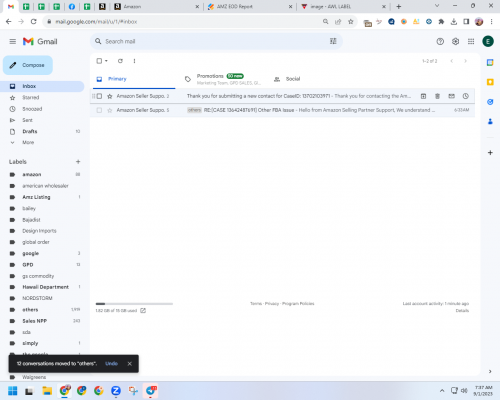Open More toolbar options dots
The width and height of the screenshot is (500, 400).
pyautogui.click(x=134, y=61)
